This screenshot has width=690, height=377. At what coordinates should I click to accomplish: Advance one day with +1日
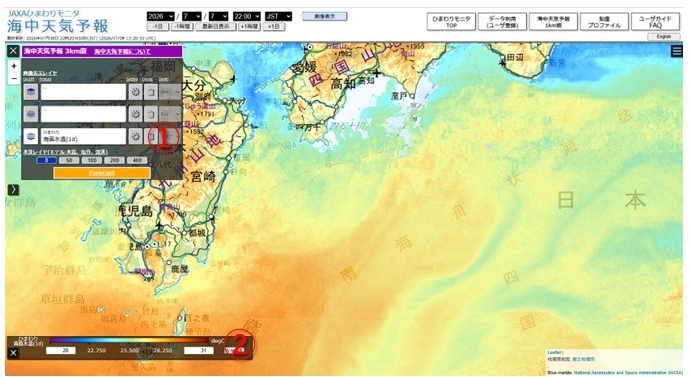coord(274,27)
